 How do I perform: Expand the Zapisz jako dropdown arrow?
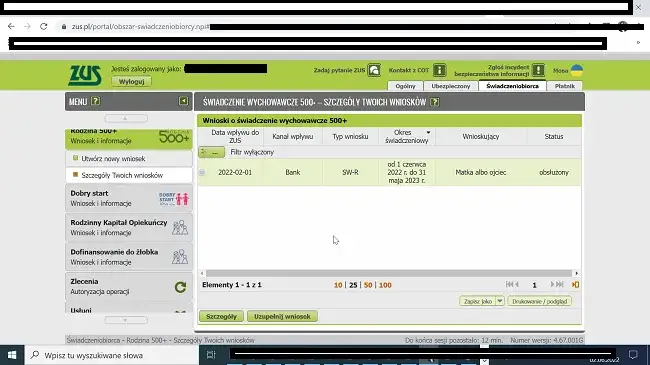[x=500, y=301]
